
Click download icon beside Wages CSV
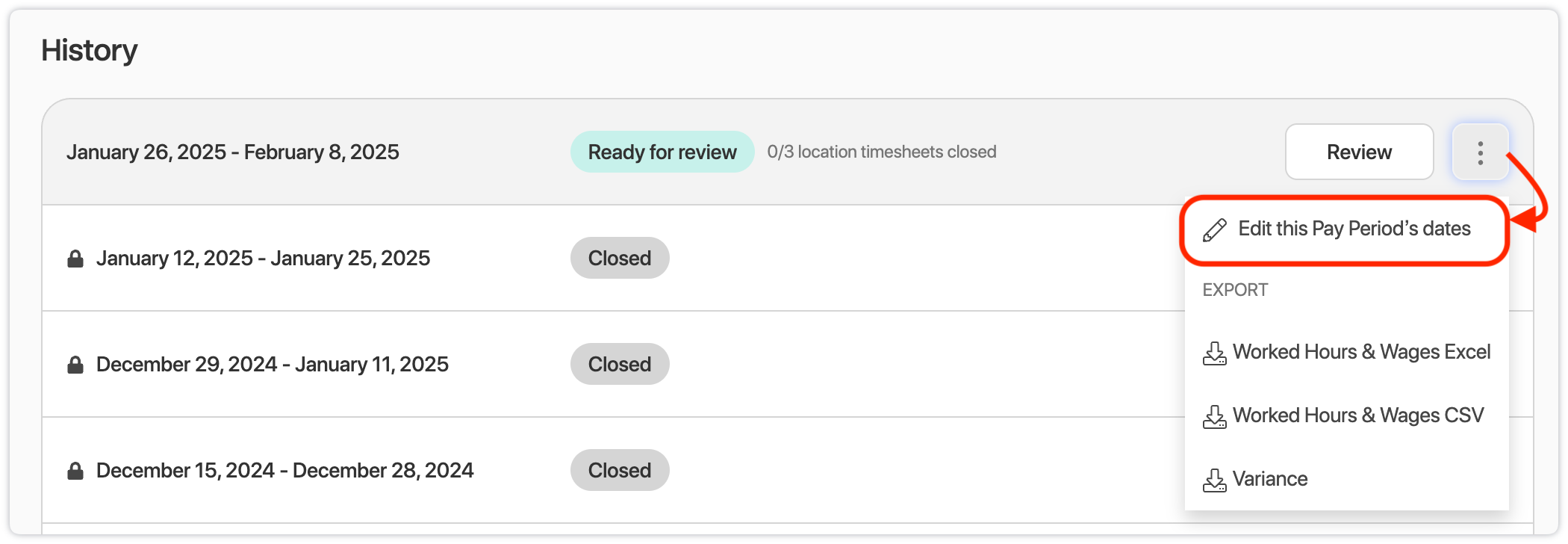(x=1215, y=416)
